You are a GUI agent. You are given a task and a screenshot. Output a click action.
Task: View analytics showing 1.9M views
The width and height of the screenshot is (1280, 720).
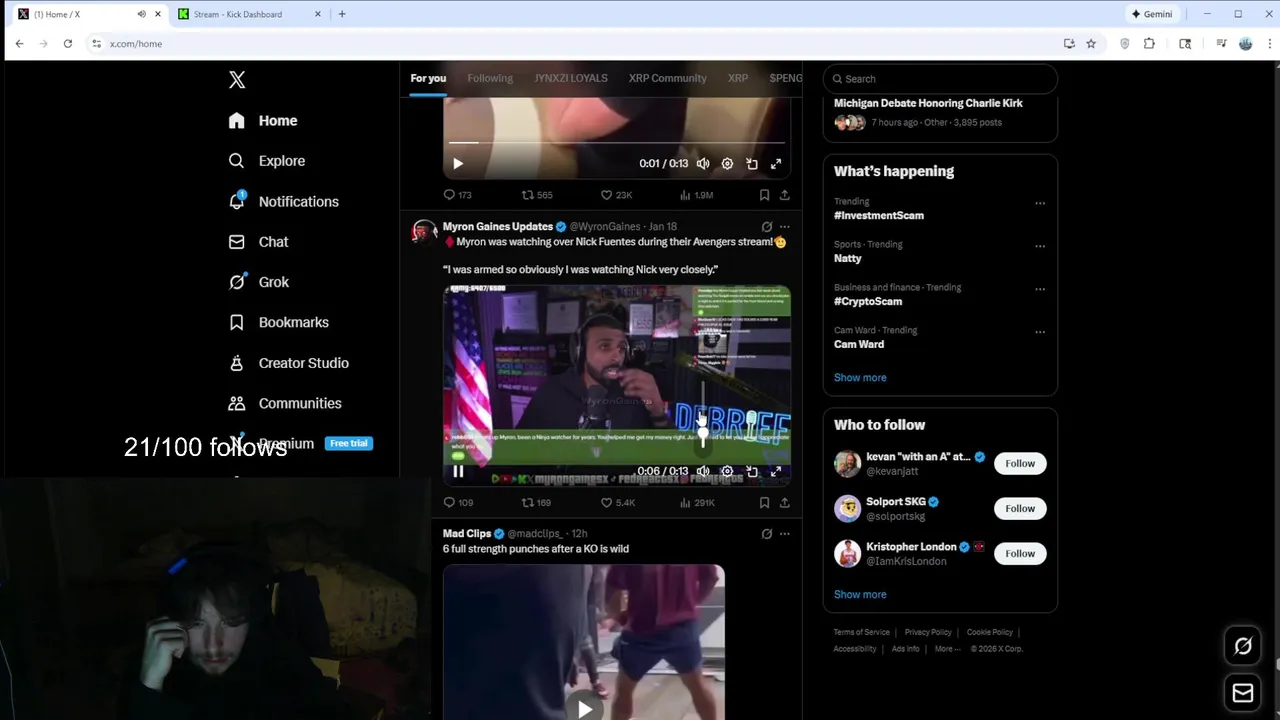(x=696, y=195)
